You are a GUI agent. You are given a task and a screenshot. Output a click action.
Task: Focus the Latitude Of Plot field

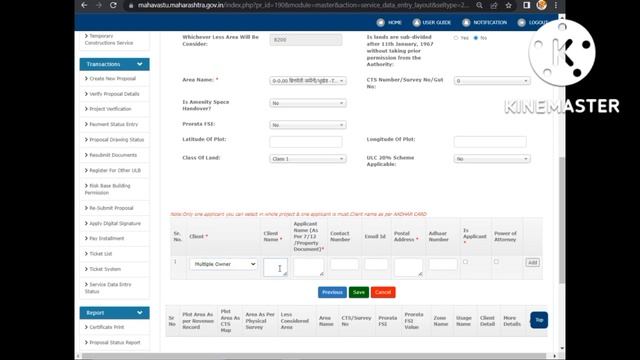pyautogui.click(x=306, y=142)
